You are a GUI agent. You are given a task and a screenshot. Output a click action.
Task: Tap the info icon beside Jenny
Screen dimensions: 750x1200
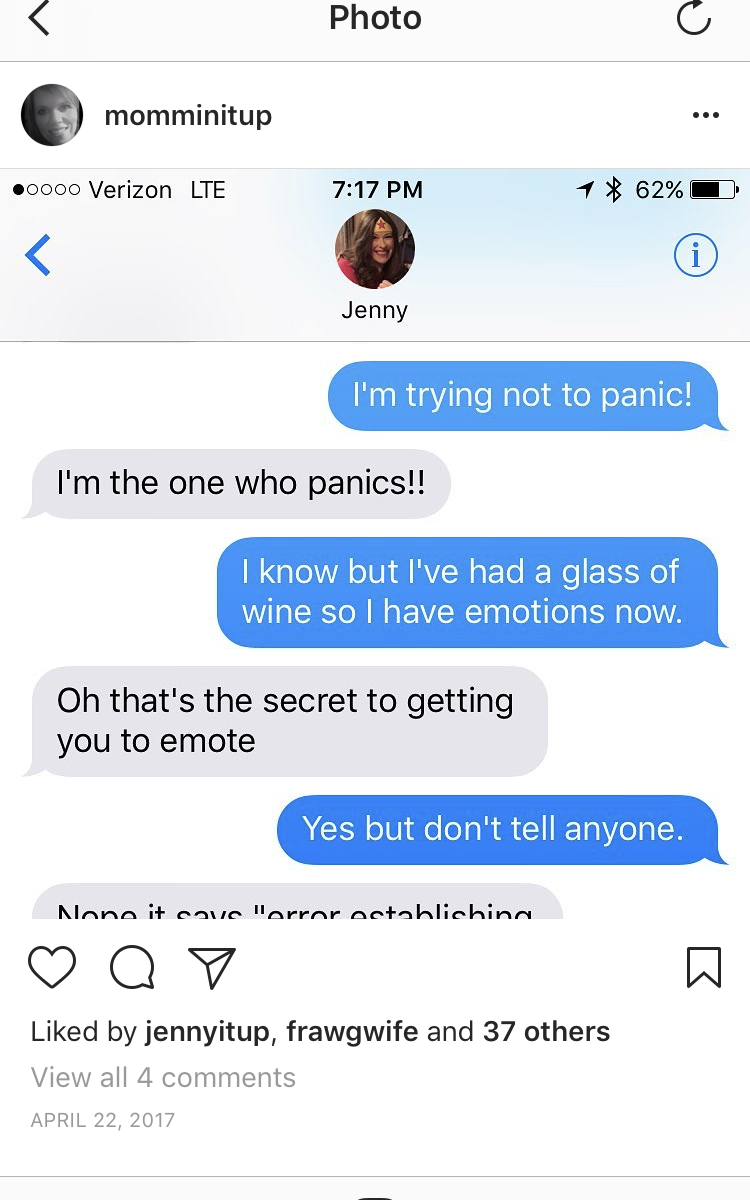[x=696, y=256]
